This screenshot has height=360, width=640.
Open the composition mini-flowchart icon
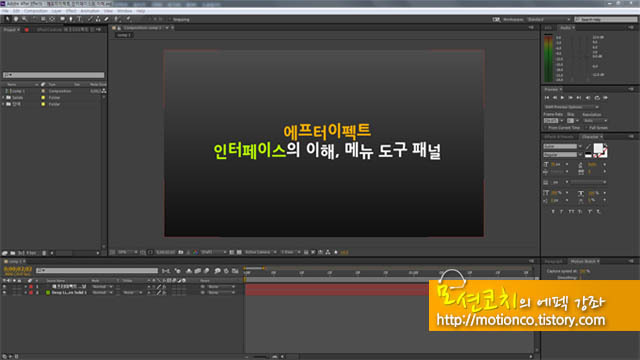click(x=165, y=271)
